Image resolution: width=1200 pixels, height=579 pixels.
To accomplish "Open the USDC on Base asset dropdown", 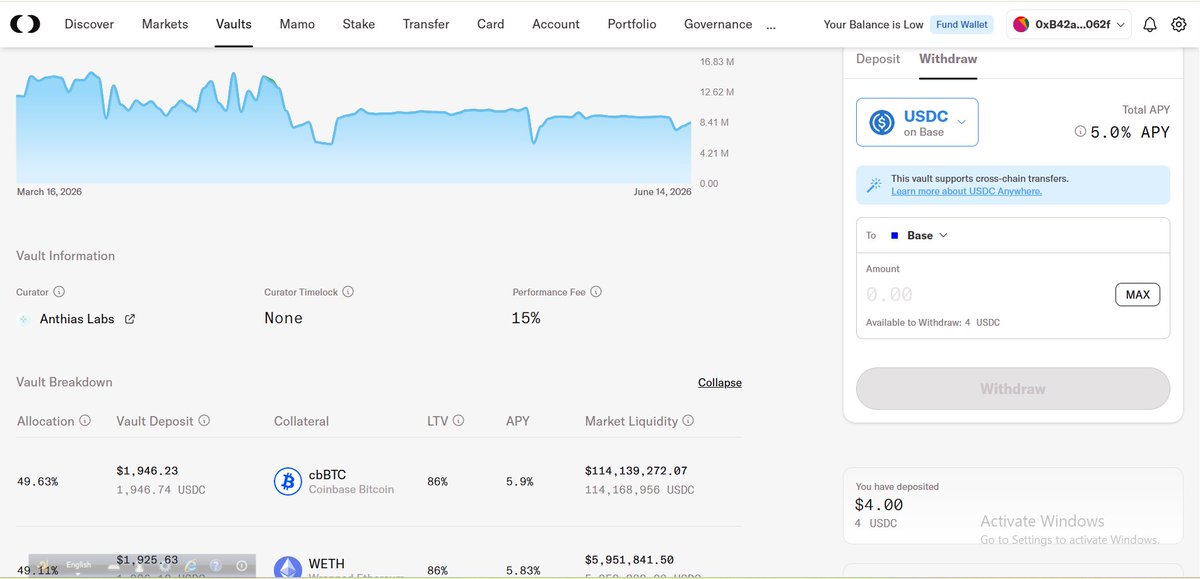I will pos(917,122).
